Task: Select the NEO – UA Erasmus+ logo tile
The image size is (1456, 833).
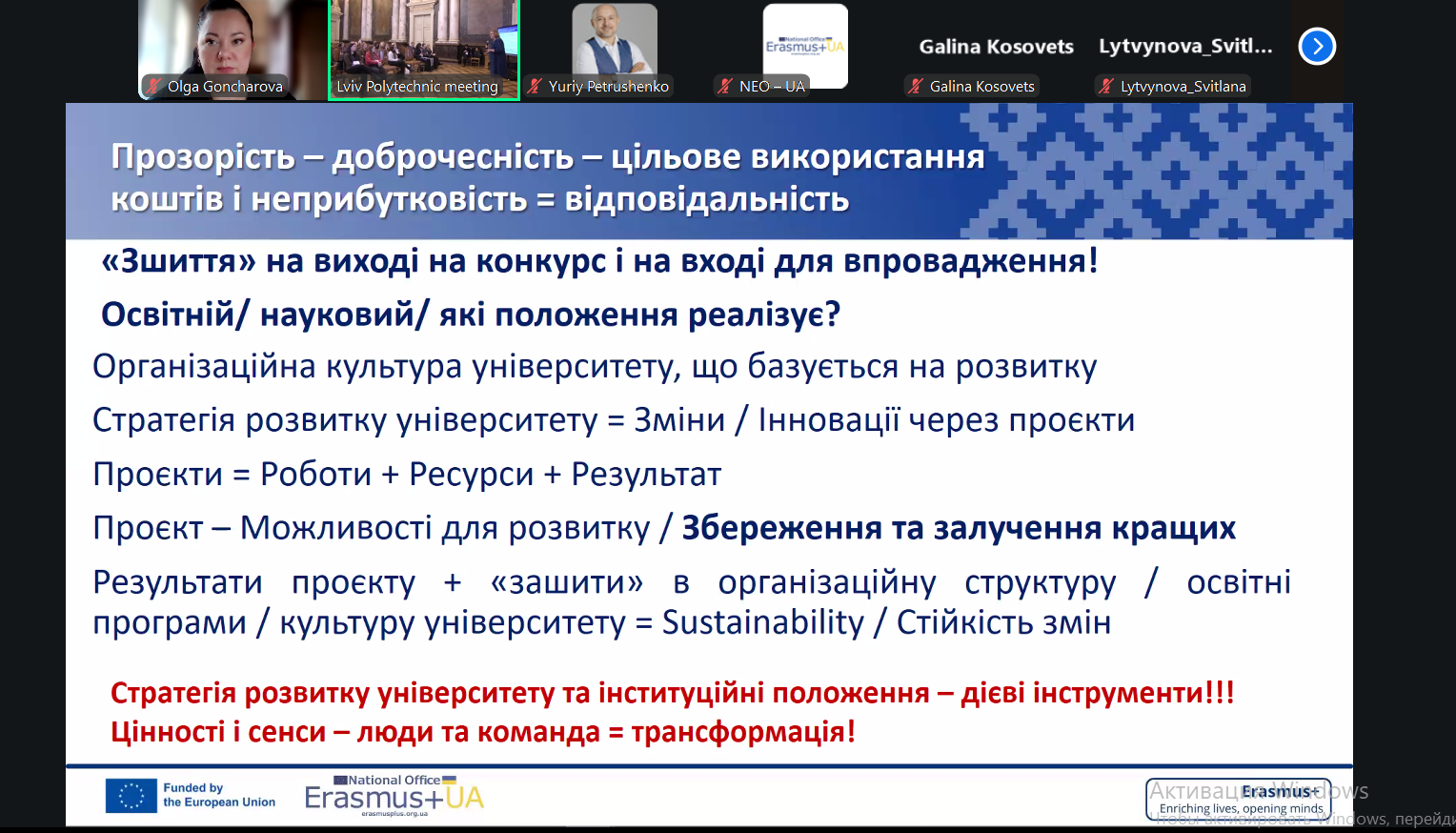Action: pos(805,43)
